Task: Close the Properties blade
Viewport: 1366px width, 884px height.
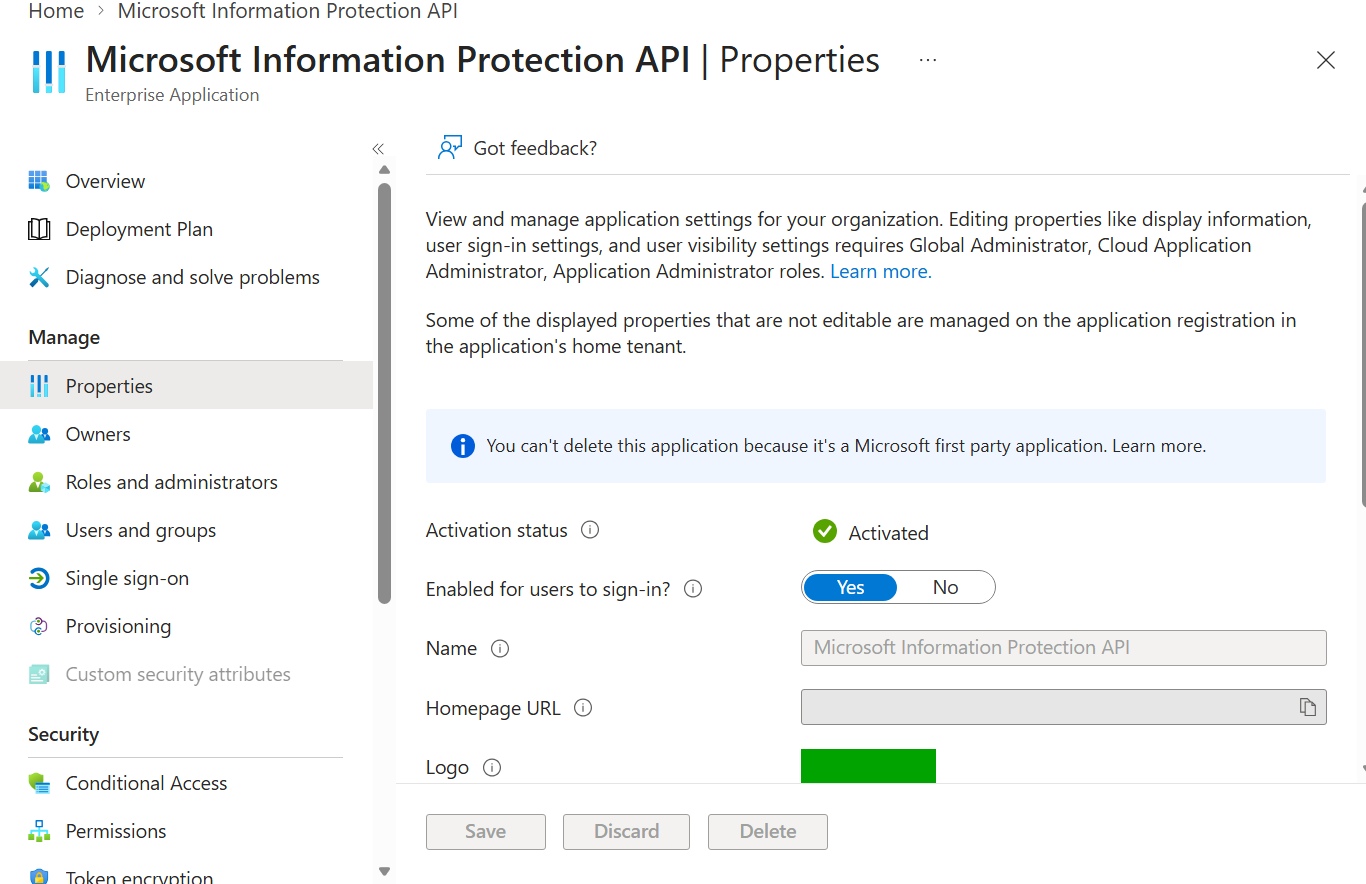Action: 1326,60
